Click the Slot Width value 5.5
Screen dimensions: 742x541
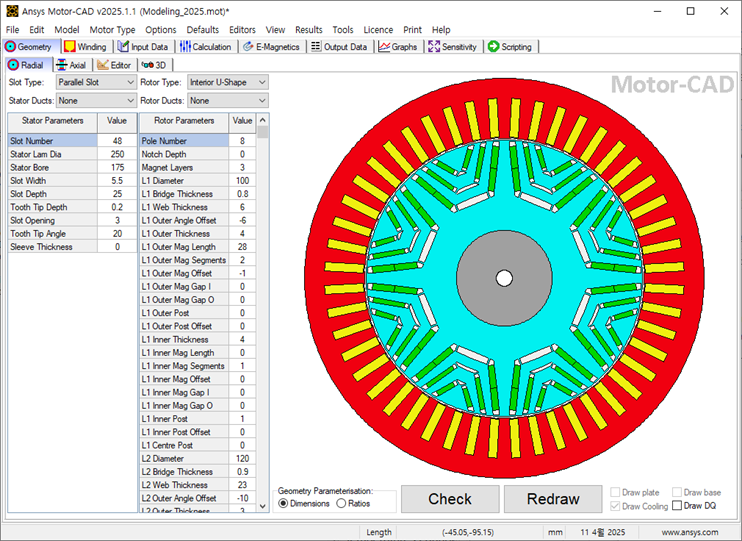pyautogui.click(x=117, y=180)
